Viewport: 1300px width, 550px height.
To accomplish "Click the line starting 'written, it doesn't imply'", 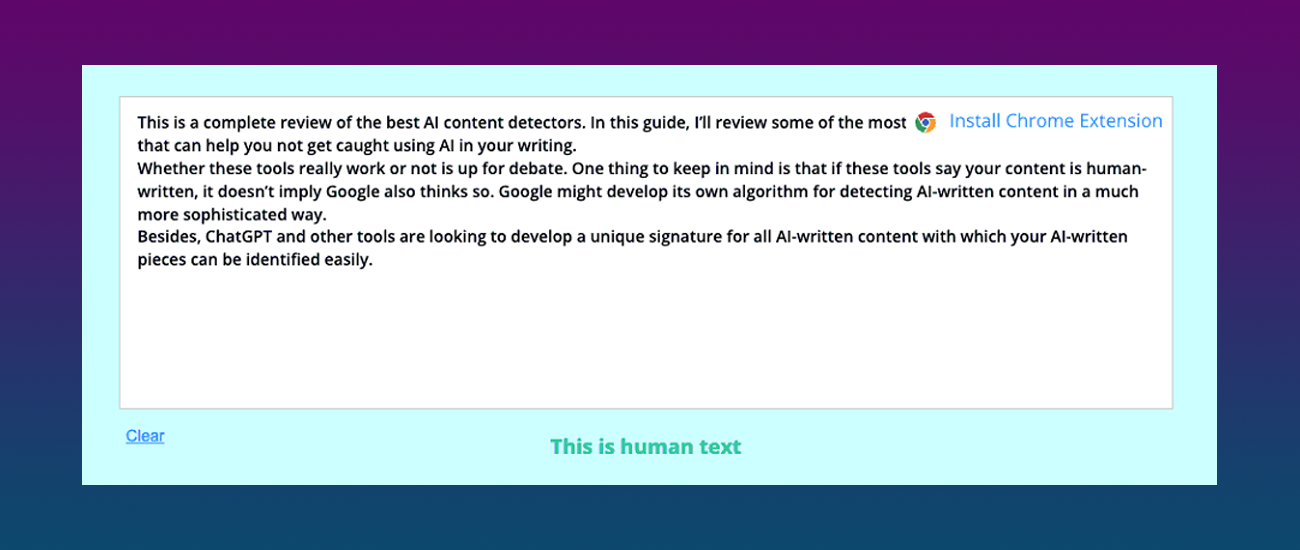I will (250, 191).
